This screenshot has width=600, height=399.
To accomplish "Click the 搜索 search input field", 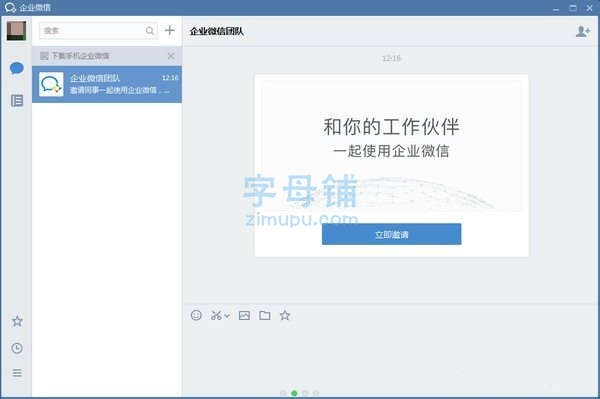I will tap(98, 31).
